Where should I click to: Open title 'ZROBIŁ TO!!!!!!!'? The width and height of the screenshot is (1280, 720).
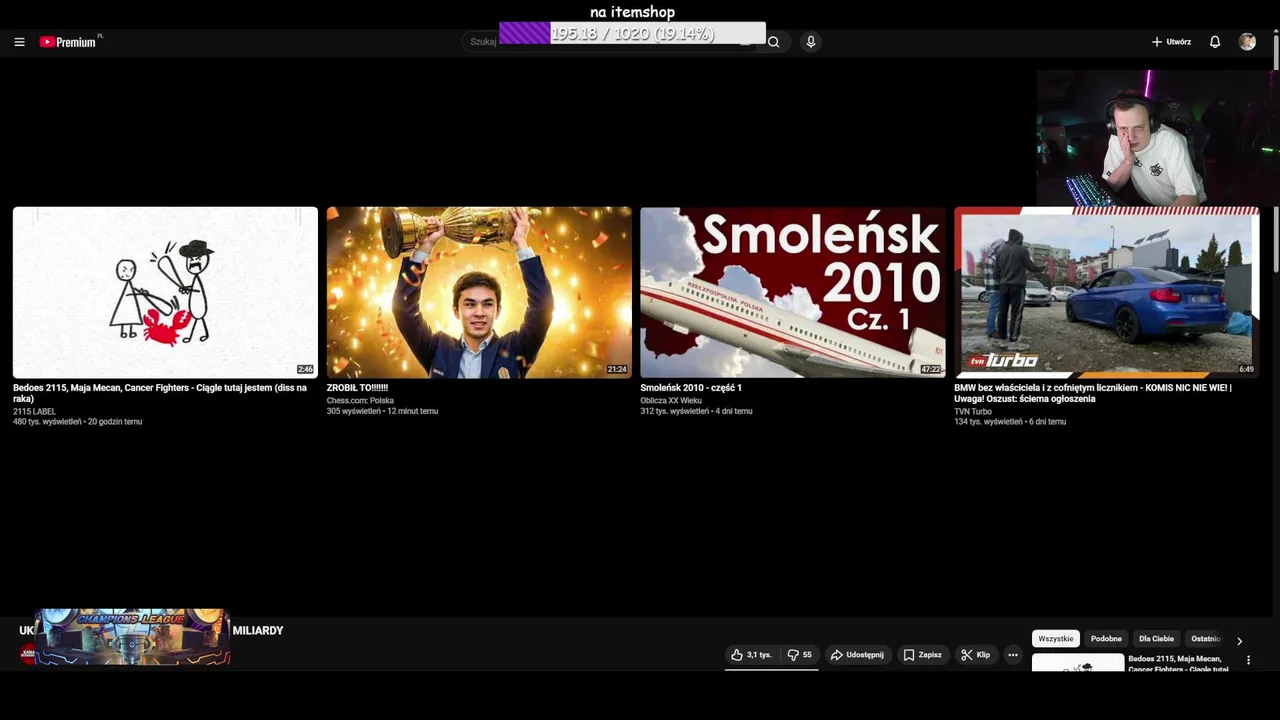(x=357, y=388)
